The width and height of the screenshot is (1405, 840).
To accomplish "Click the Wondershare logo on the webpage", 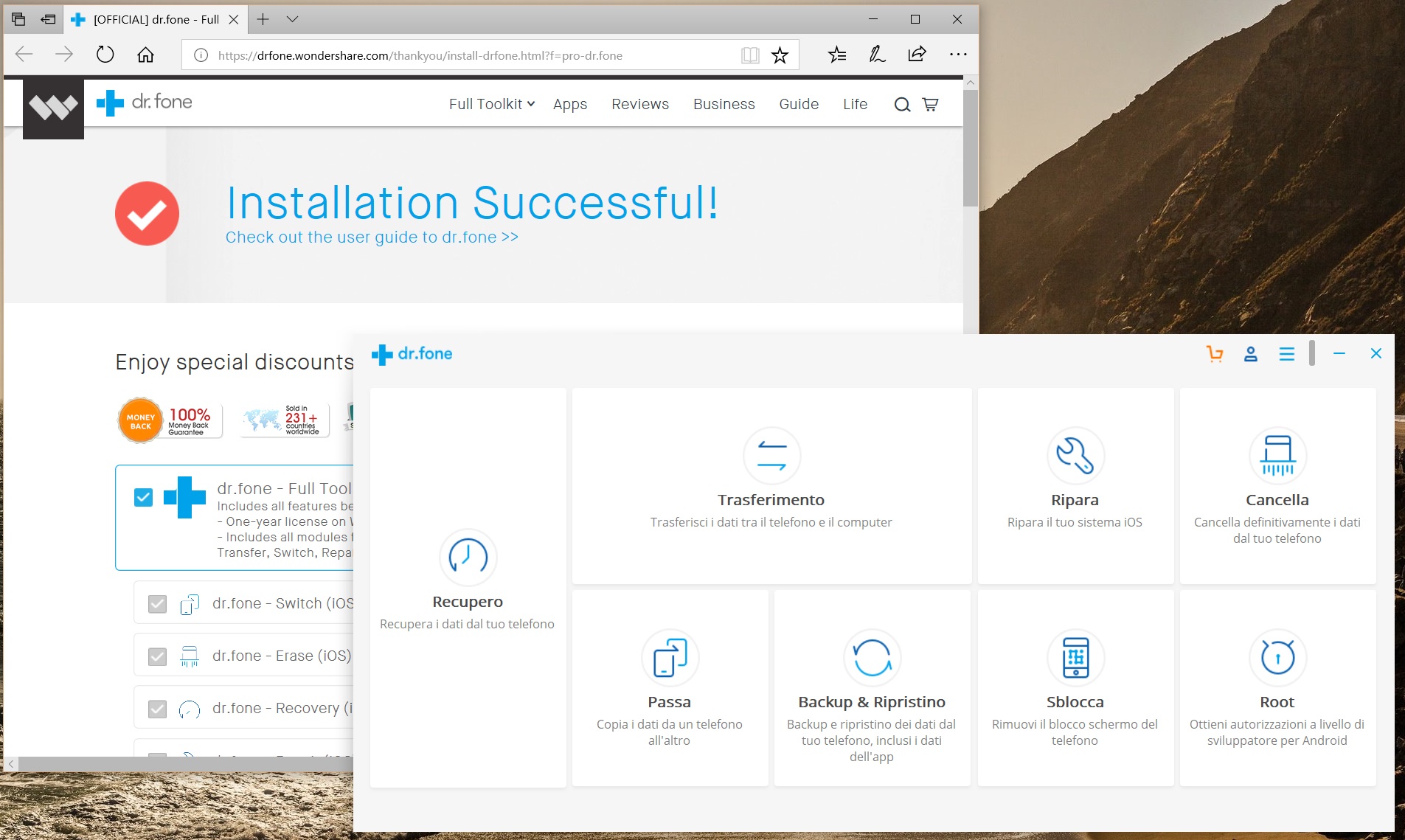I will (x=53, y=108).
